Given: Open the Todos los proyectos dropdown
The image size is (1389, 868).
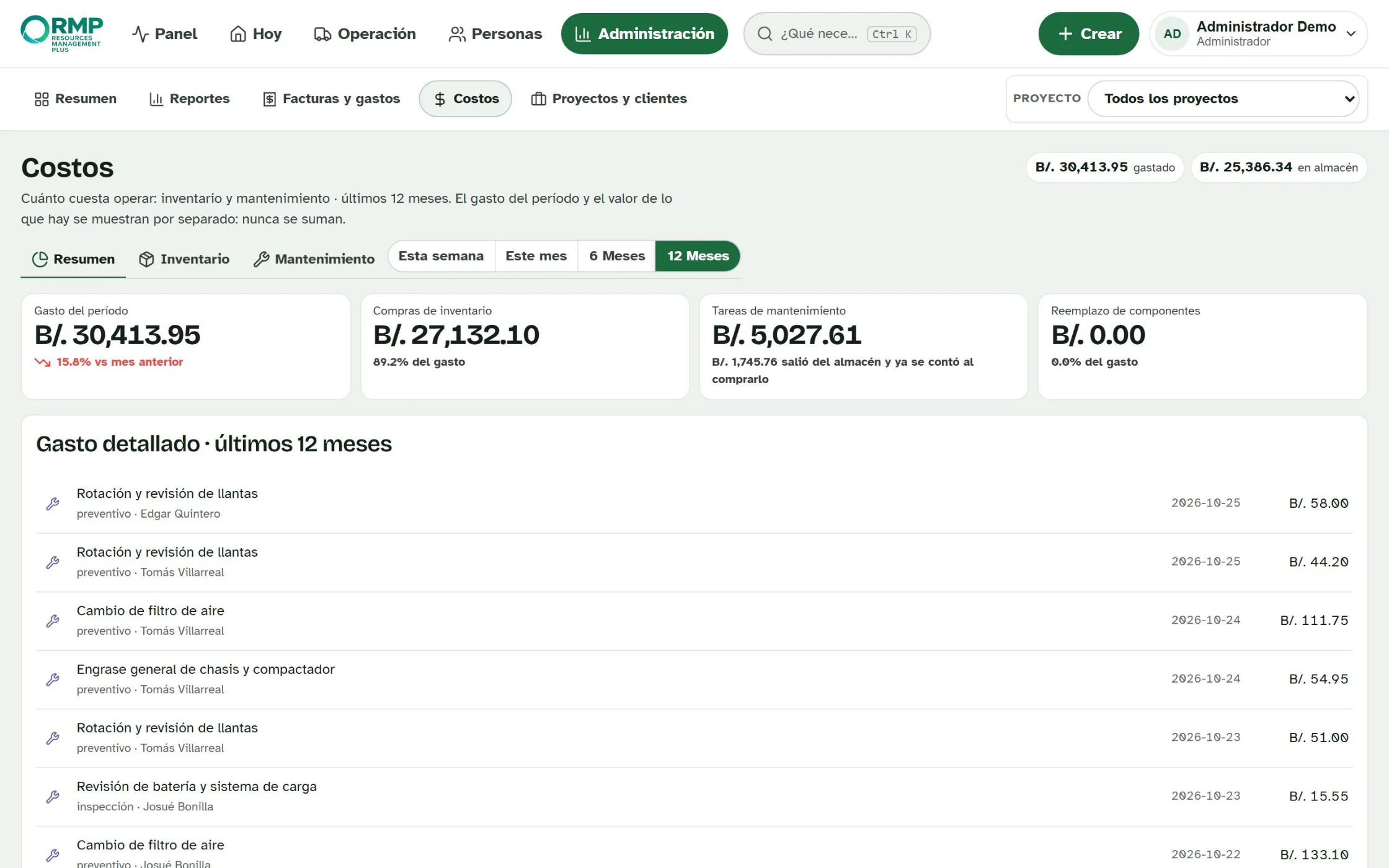Looking at the screenshot, I should click(x=1223, y=99).
